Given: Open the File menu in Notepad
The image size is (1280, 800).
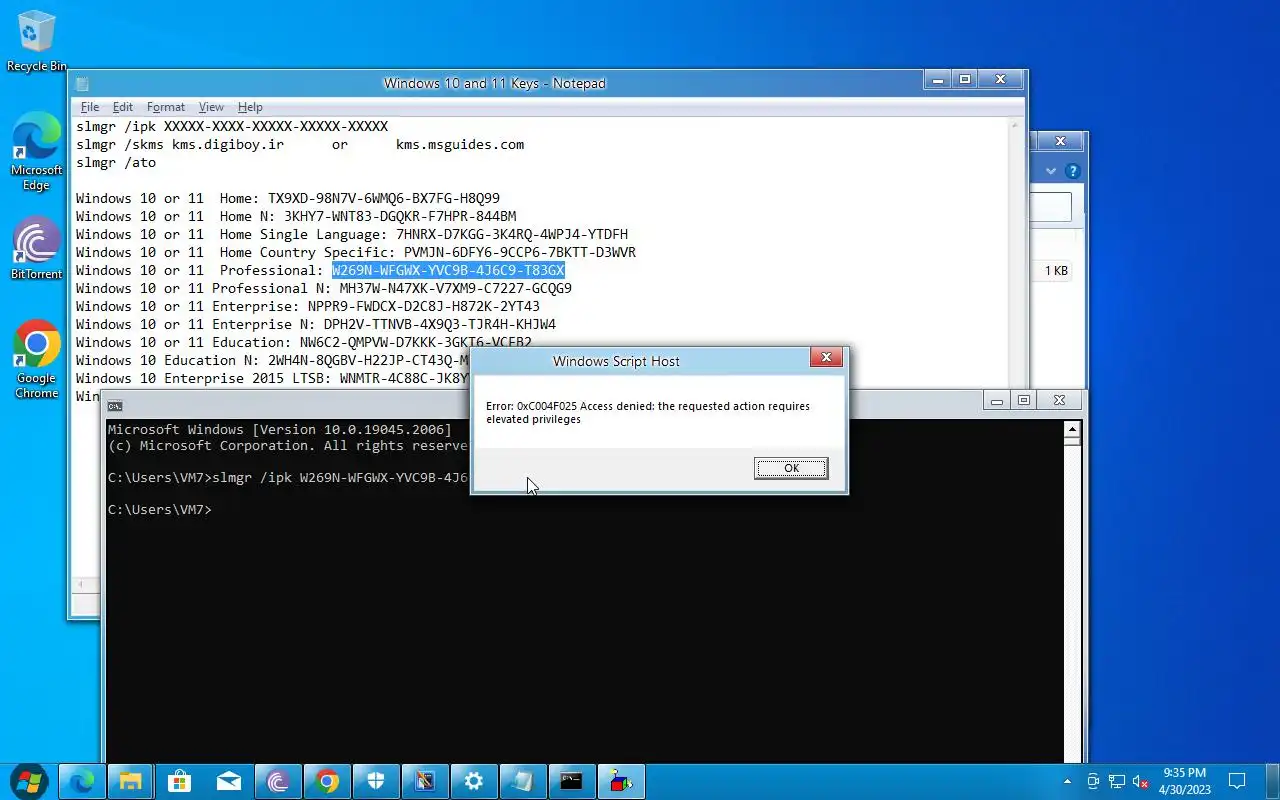Looking at the screenshot, I should [89, 107].
